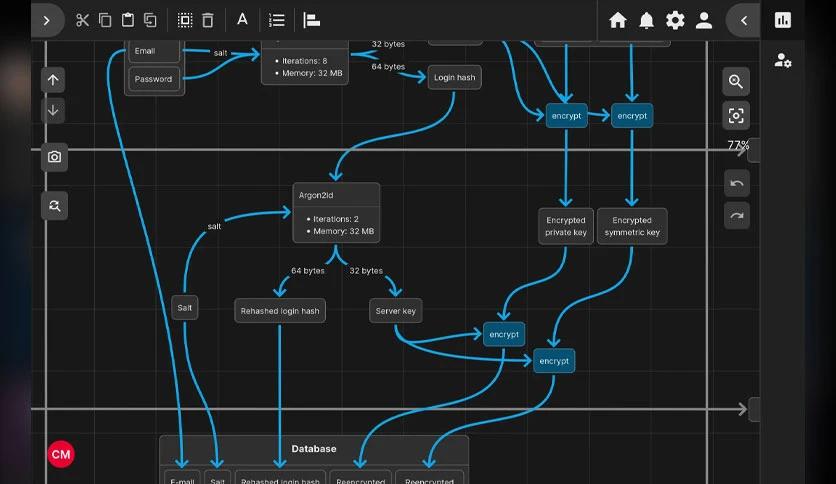
Task: Open the align objects tool
Action: coord(311,20)
